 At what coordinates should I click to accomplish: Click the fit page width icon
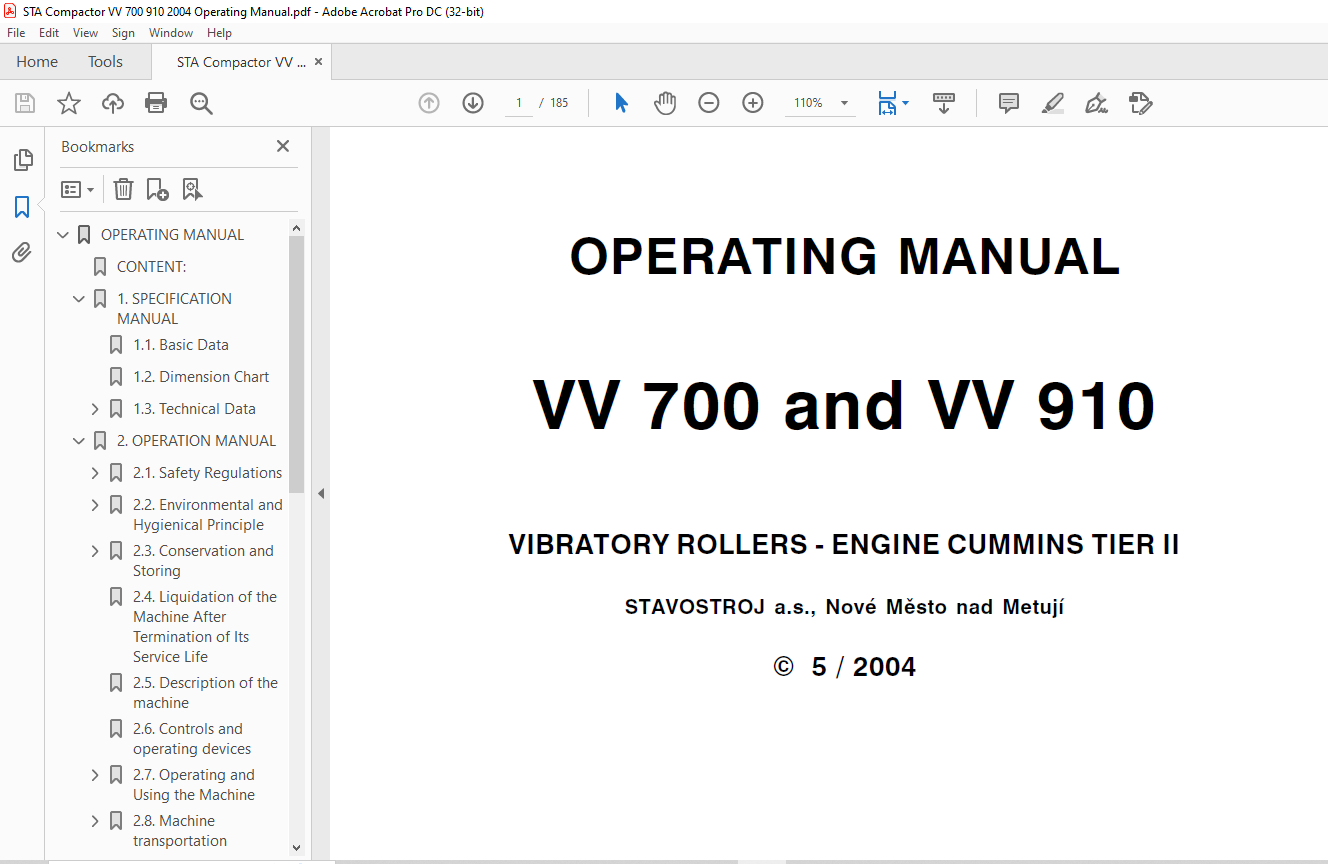[887, 103]
